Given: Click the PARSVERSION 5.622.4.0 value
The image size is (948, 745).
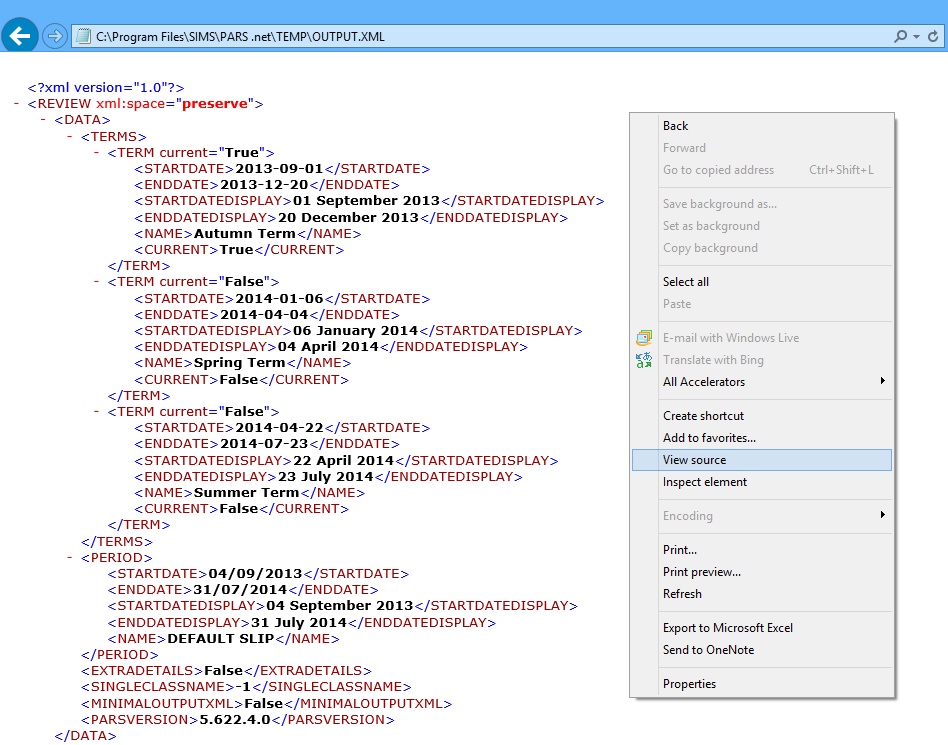Looking at the screenshot, I should [235, 720].
